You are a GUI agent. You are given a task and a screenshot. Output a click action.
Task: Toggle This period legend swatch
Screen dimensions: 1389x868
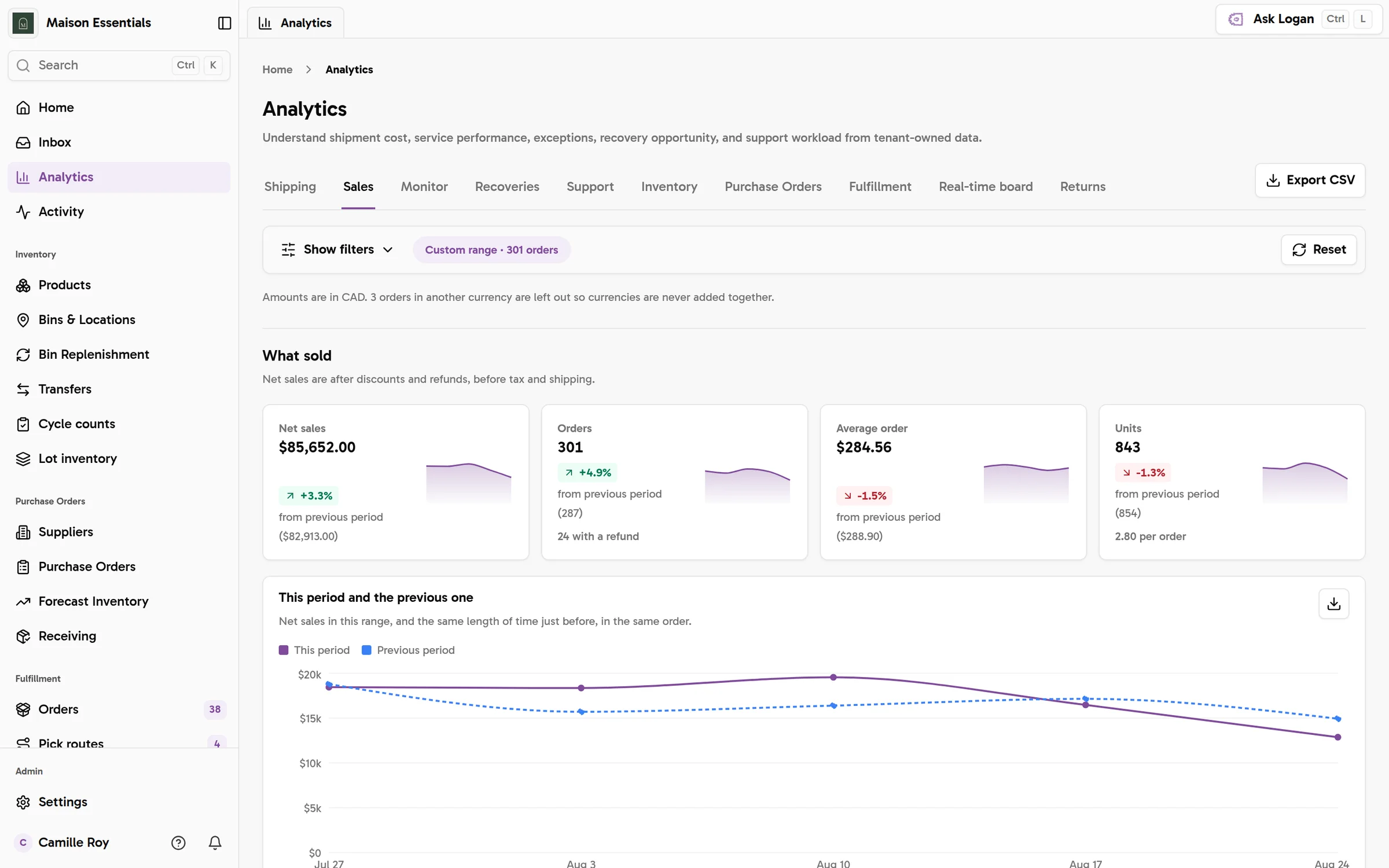[x=284, y=650]
